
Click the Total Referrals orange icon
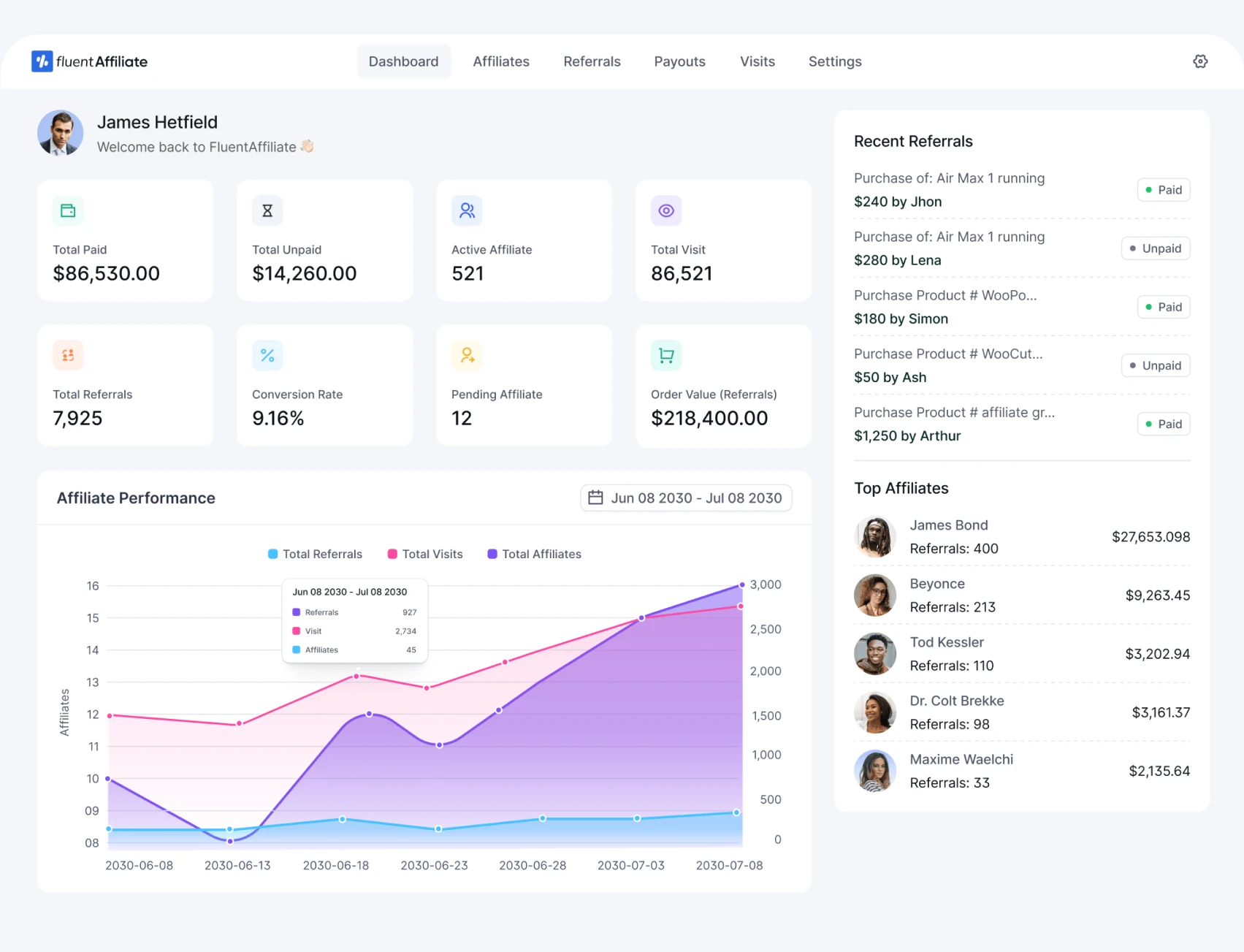point(68,355)
